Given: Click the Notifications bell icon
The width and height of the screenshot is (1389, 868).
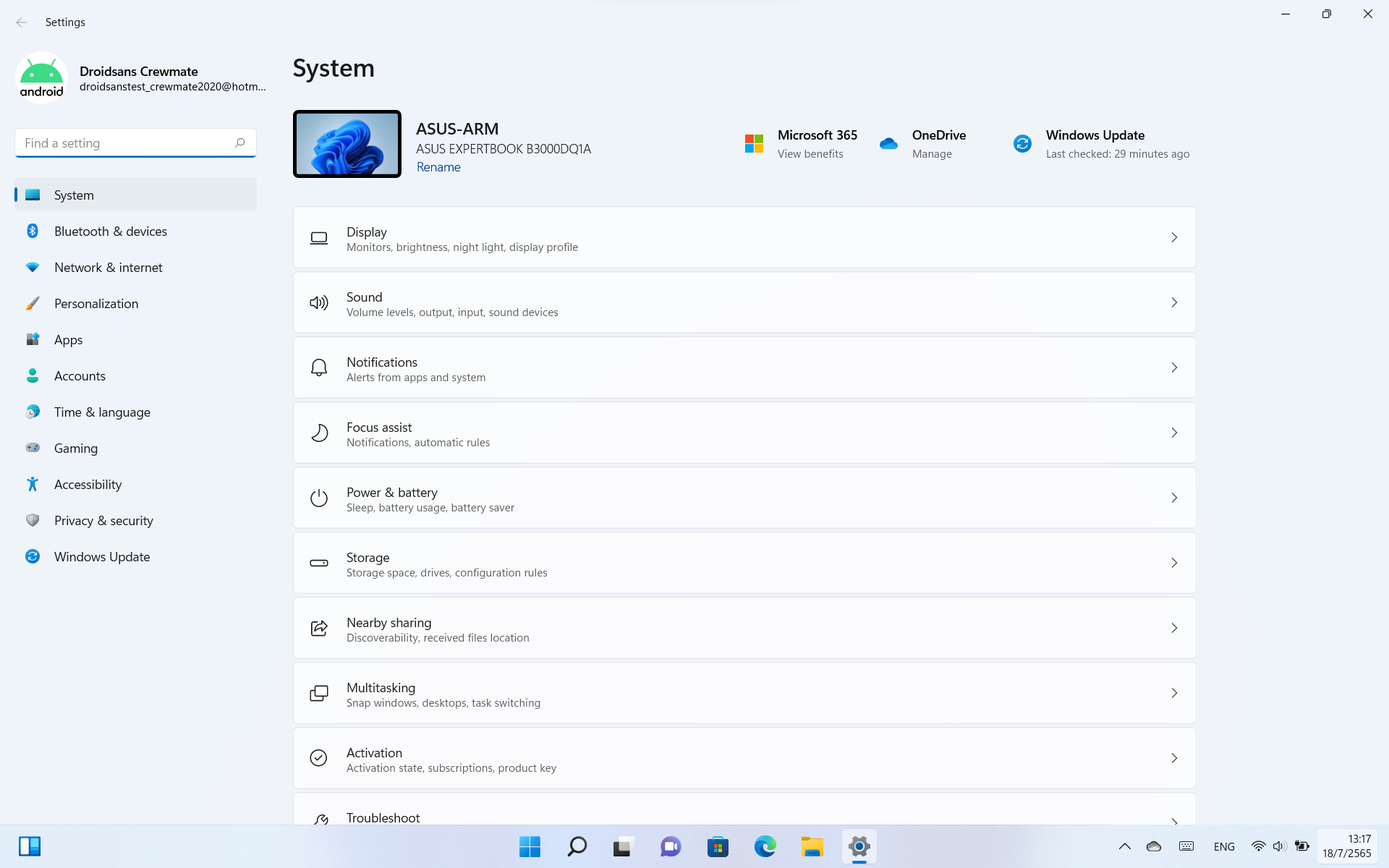Looking at the screenshot, I should pyautogui.click(x=319, y=367).
